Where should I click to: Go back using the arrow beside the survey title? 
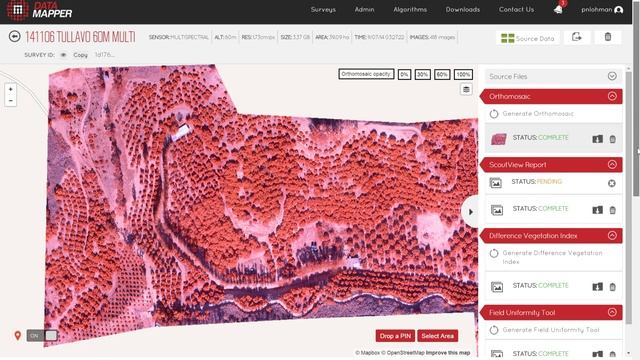14,37
